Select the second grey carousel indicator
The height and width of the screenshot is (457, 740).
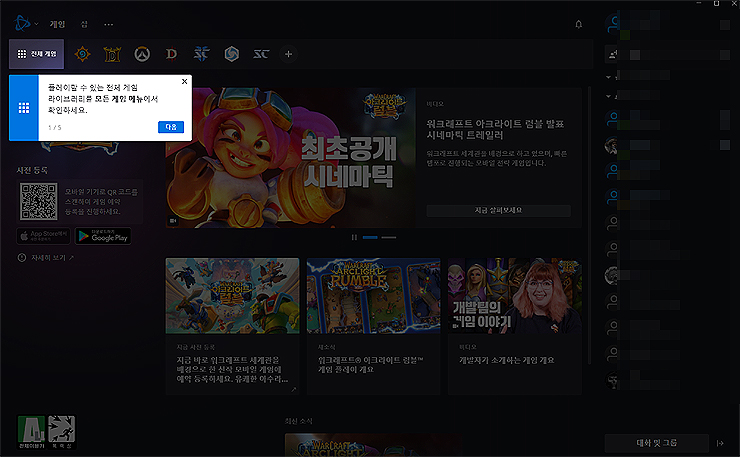point(388,237)
